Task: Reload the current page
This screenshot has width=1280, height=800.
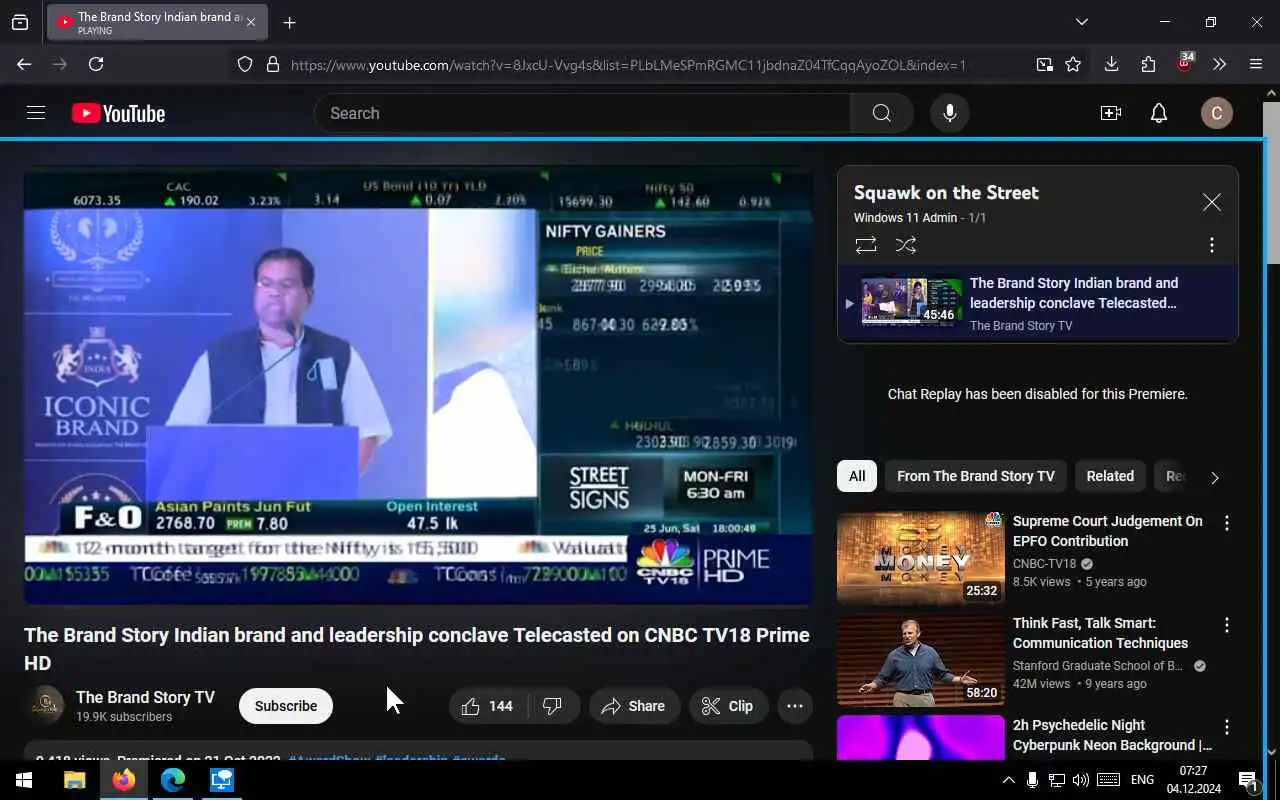Action: [x=96, y=64]
